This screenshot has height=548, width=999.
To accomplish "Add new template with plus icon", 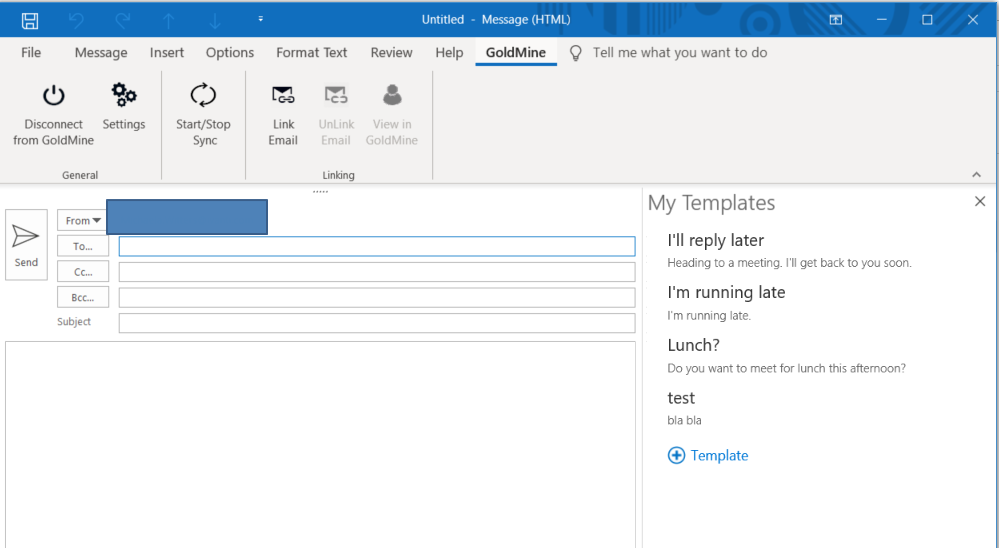I will (x=676, y=455).
